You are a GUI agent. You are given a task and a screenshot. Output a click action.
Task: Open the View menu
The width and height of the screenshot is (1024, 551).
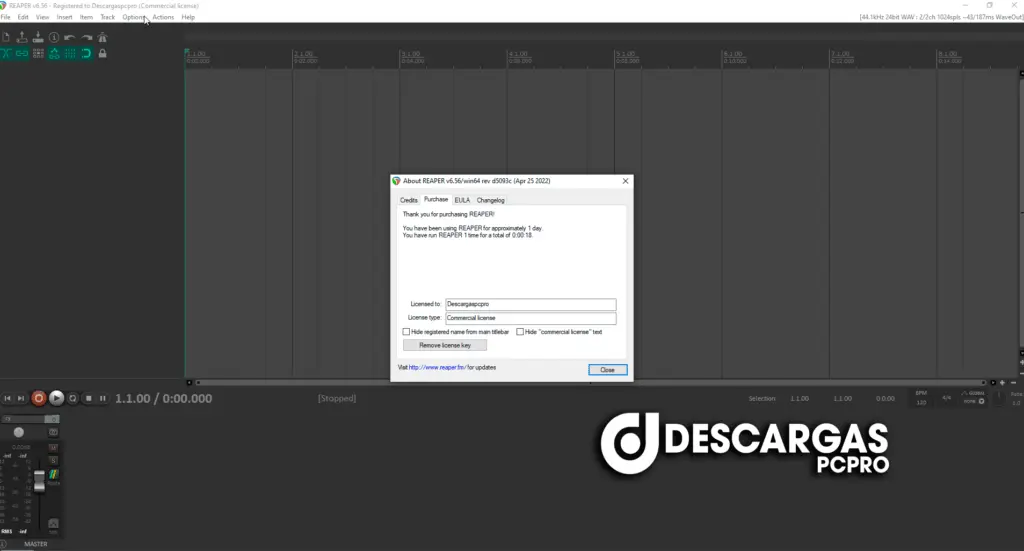42,17
